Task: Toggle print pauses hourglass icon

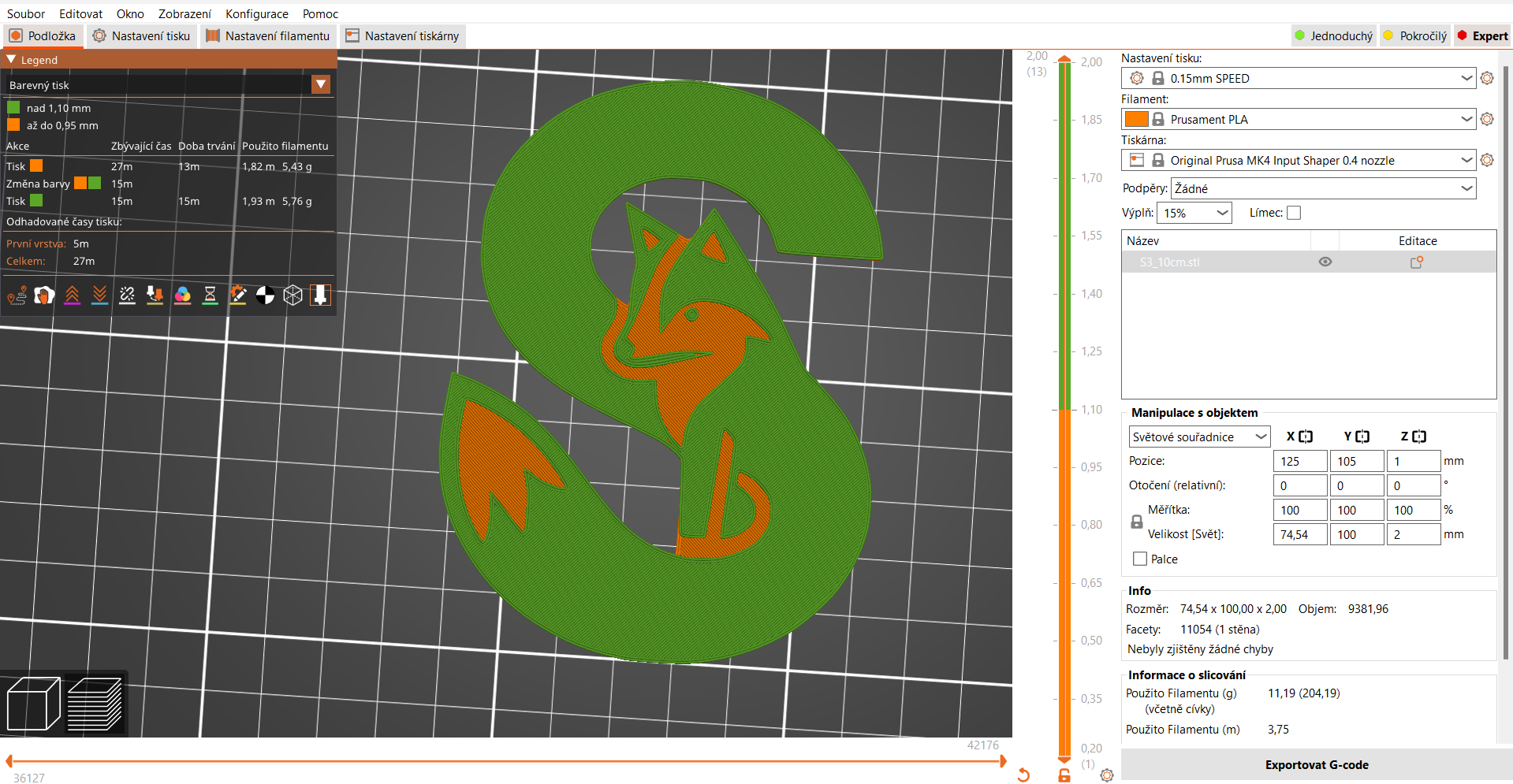Action: tap(210, 295)
